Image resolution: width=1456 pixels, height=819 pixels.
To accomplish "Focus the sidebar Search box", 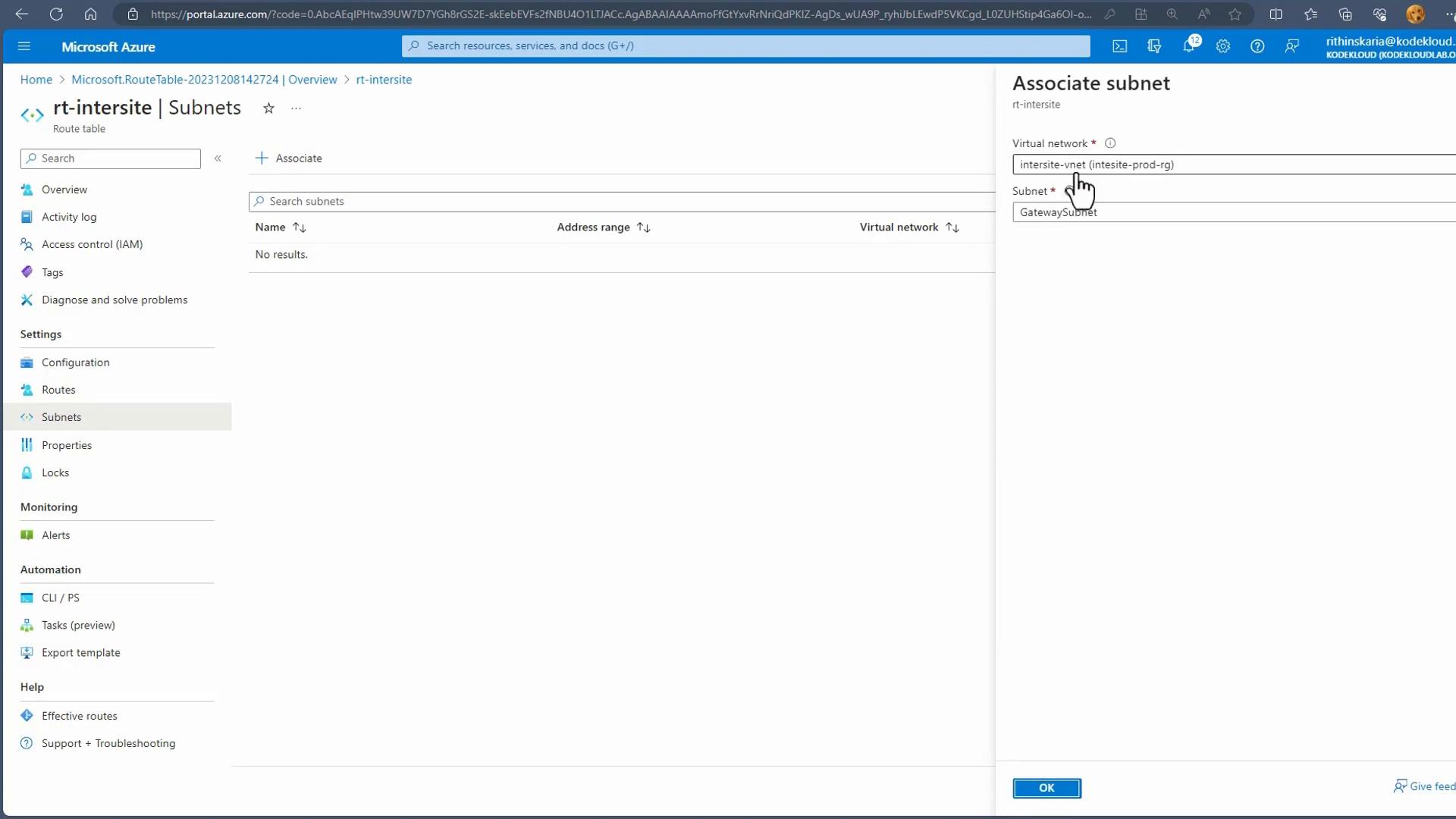I will pyautogui.click(x=111, y=158).
